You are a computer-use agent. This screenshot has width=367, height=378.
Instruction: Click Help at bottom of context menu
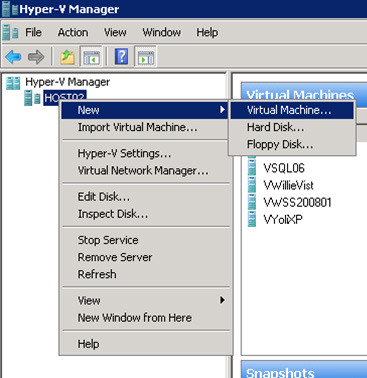pos(145,344)
